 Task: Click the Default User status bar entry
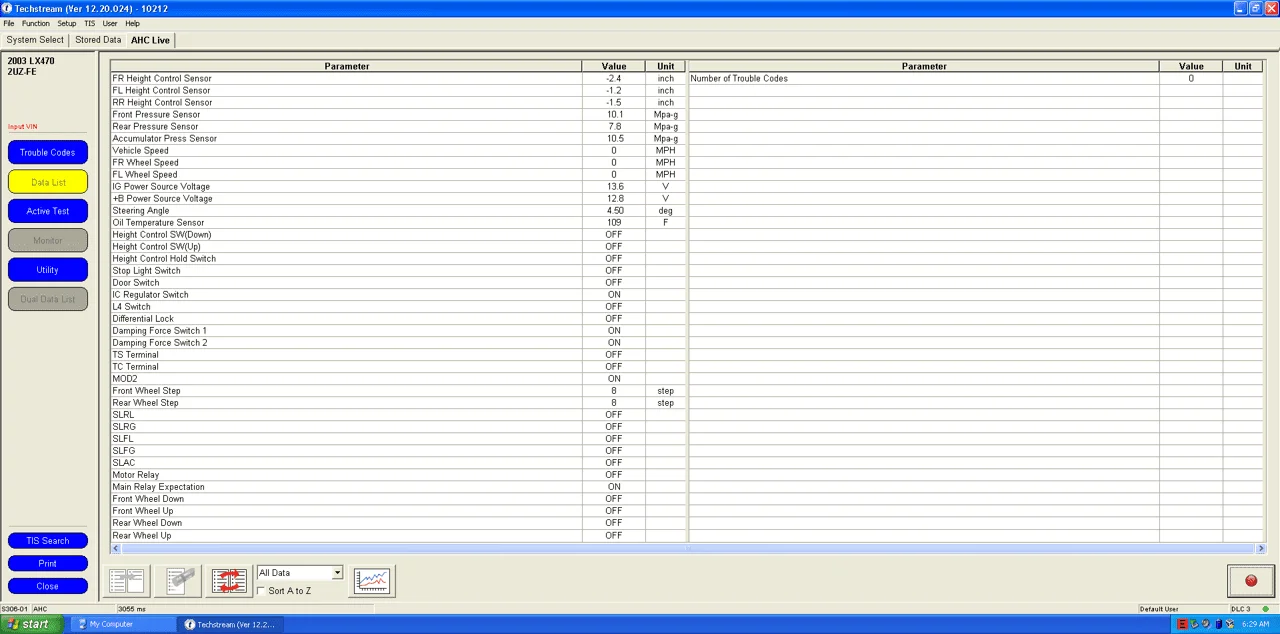pos(1158,609)
